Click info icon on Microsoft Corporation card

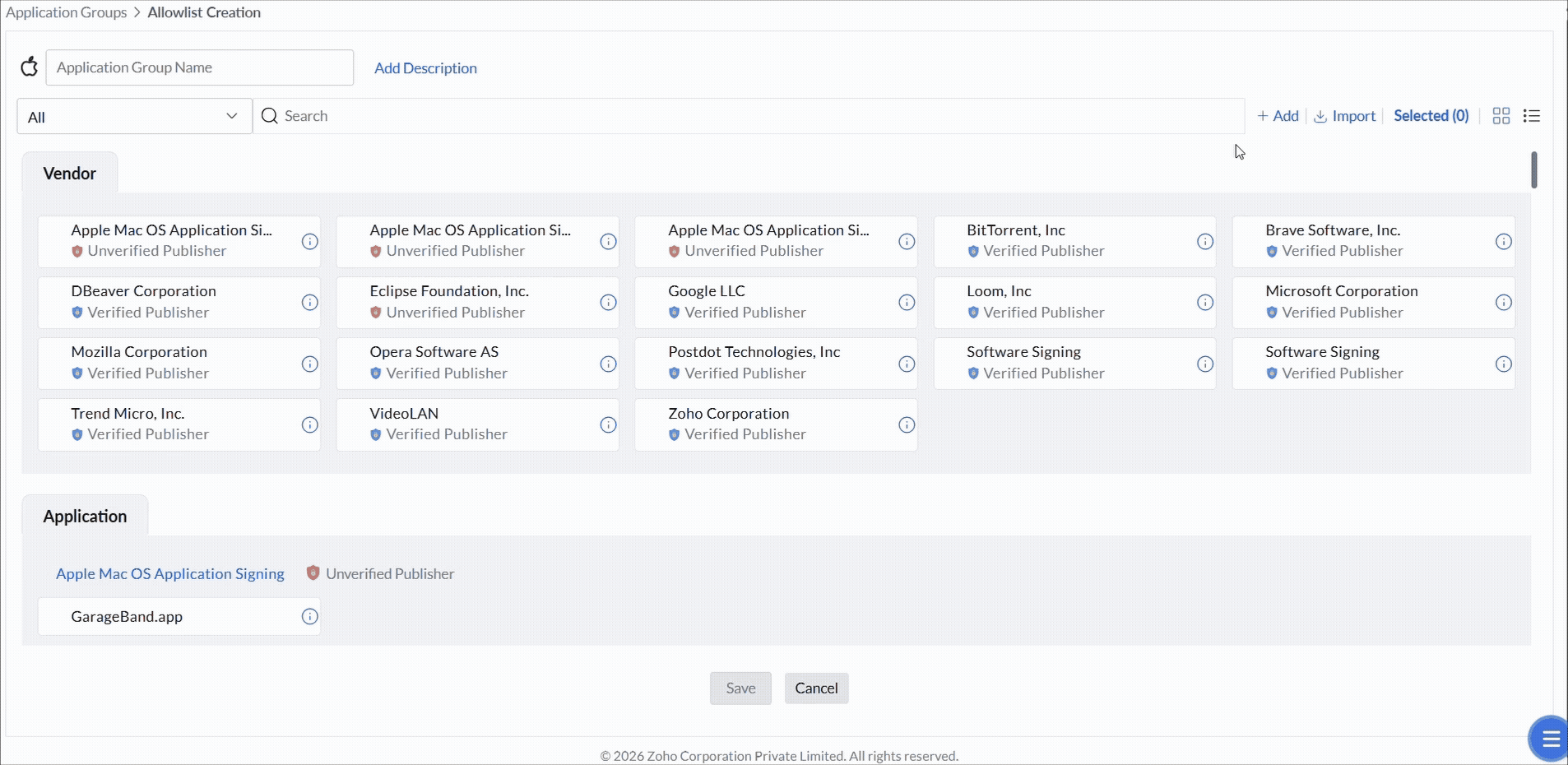pos(1504,302)
